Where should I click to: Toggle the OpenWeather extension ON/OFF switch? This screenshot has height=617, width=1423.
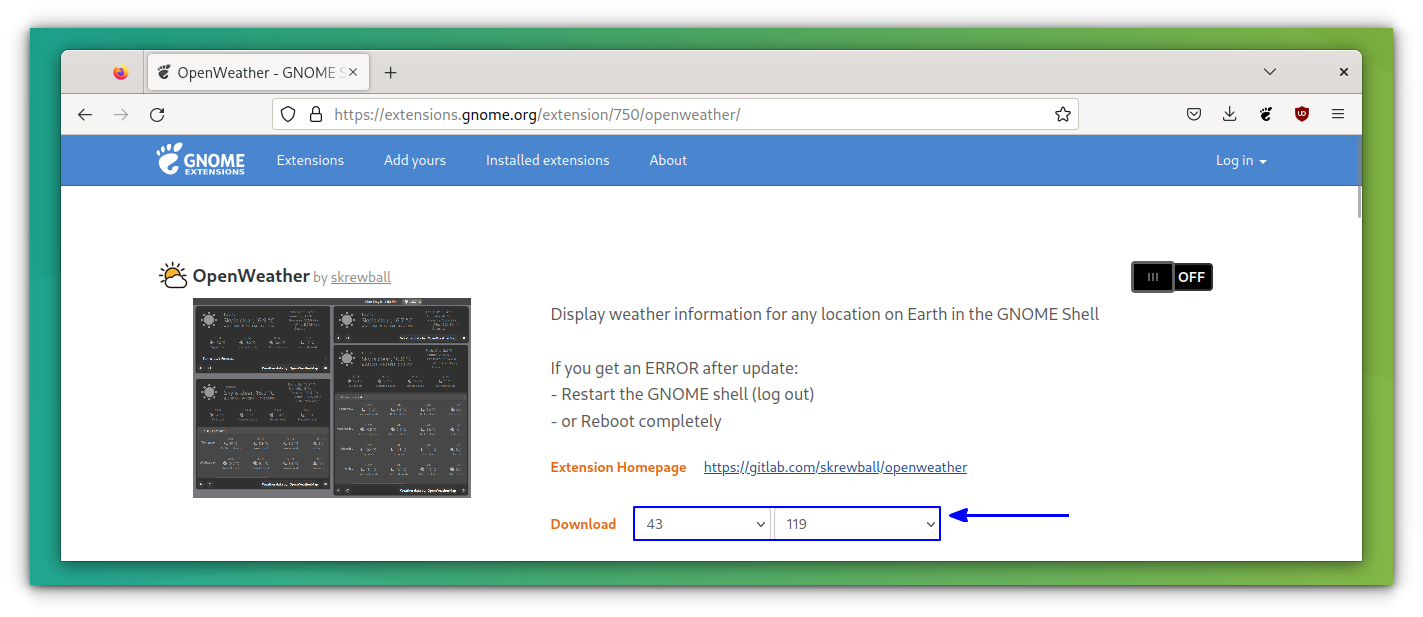[1172, 277]
